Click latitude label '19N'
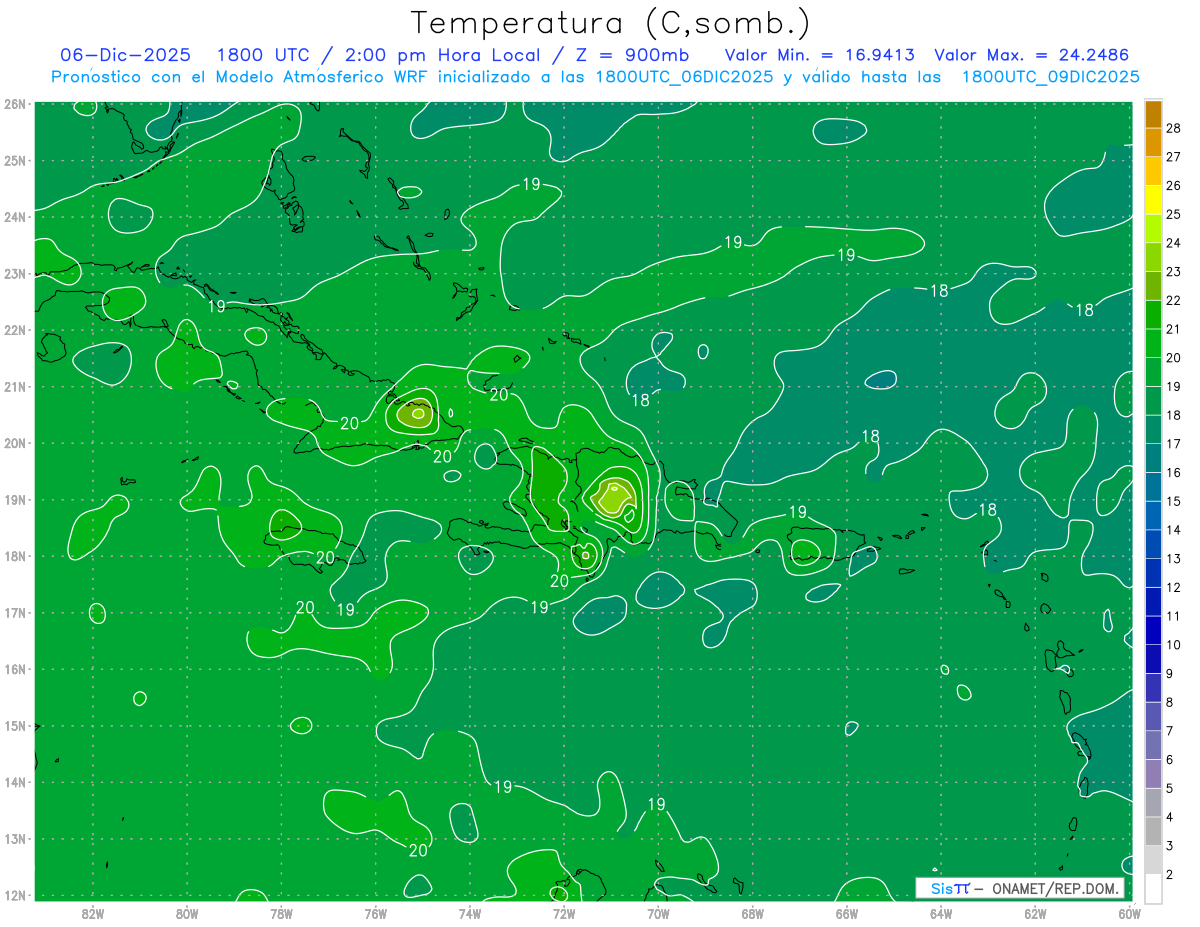1200x927 pixels. click(x=14, y=499)
